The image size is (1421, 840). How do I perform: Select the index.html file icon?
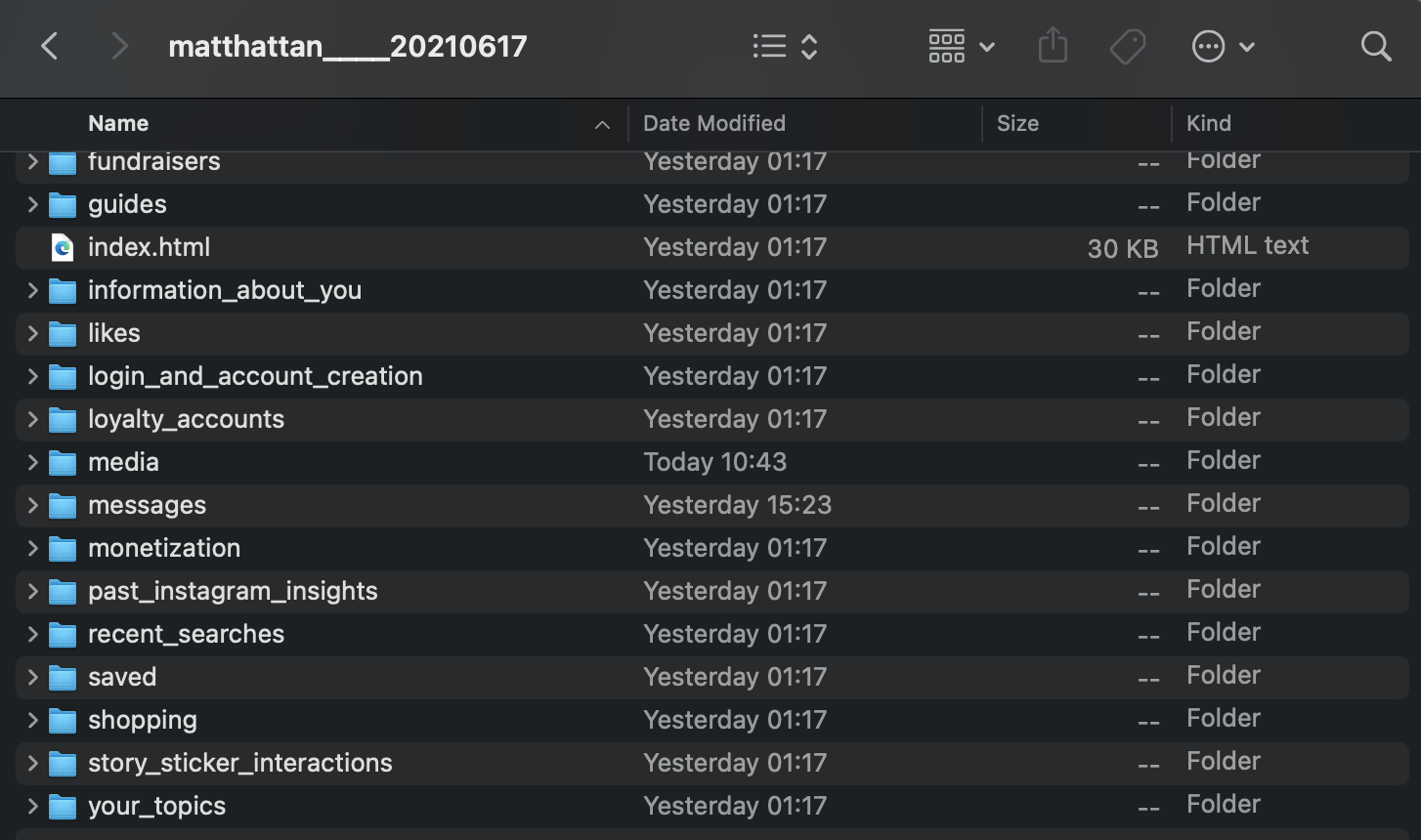click(63, 248)
